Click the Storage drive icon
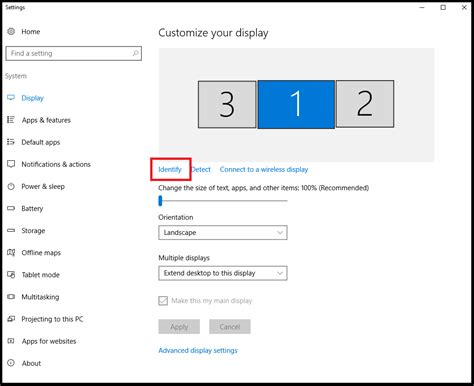The height and width of the screenshot is (386, 474). (x=11, y=230)
